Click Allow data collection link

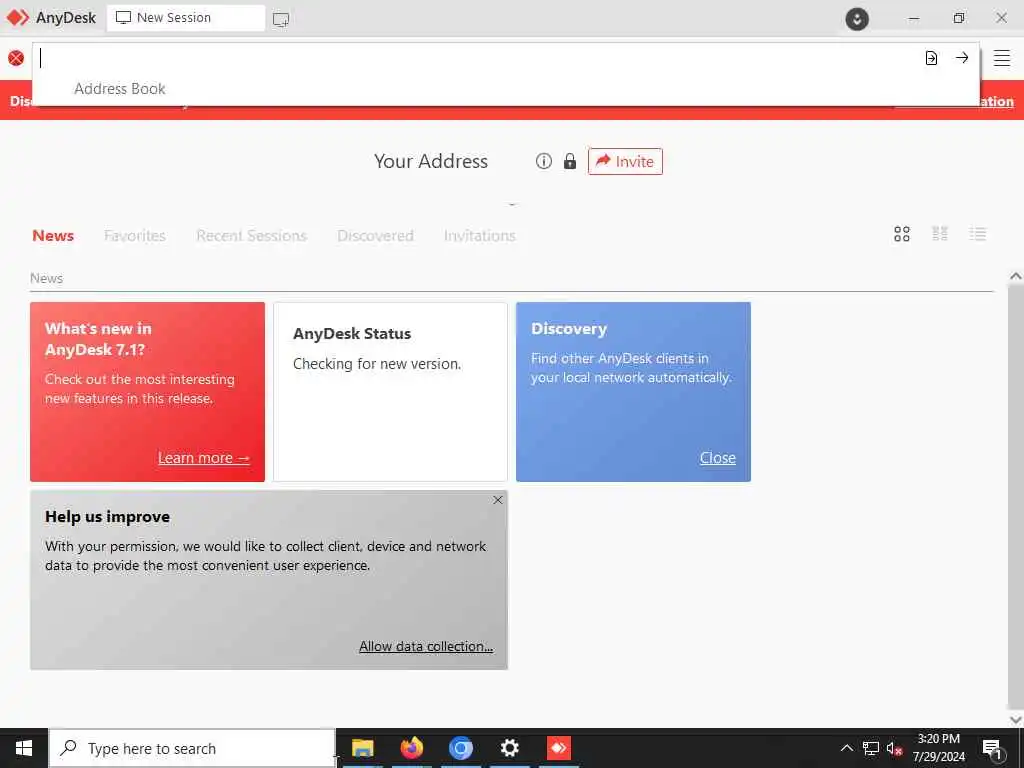click(426, 646)
